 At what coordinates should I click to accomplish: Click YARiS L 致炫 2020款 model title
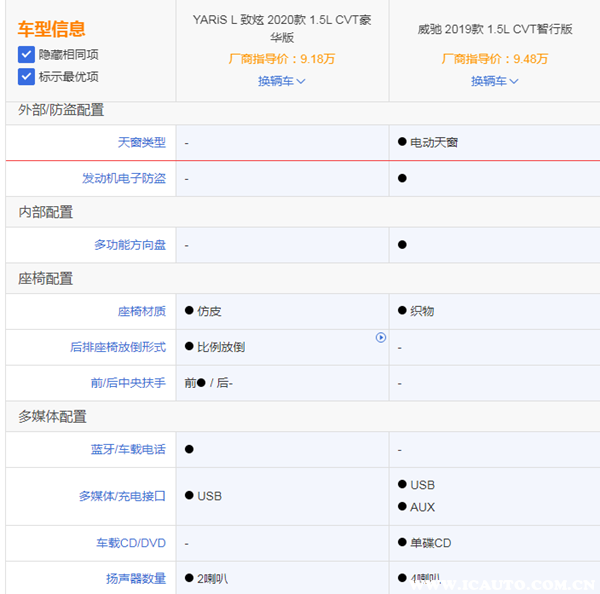click(x=282, y=29)
